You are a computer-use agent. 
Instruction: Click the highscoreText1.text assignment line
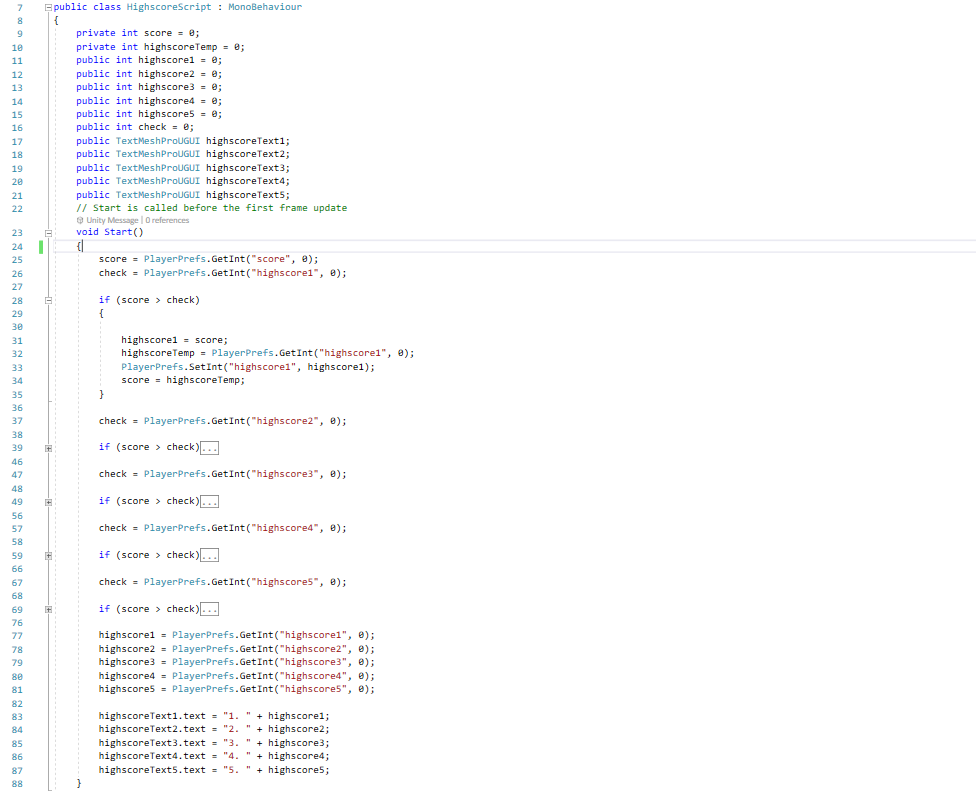point(214,716)
